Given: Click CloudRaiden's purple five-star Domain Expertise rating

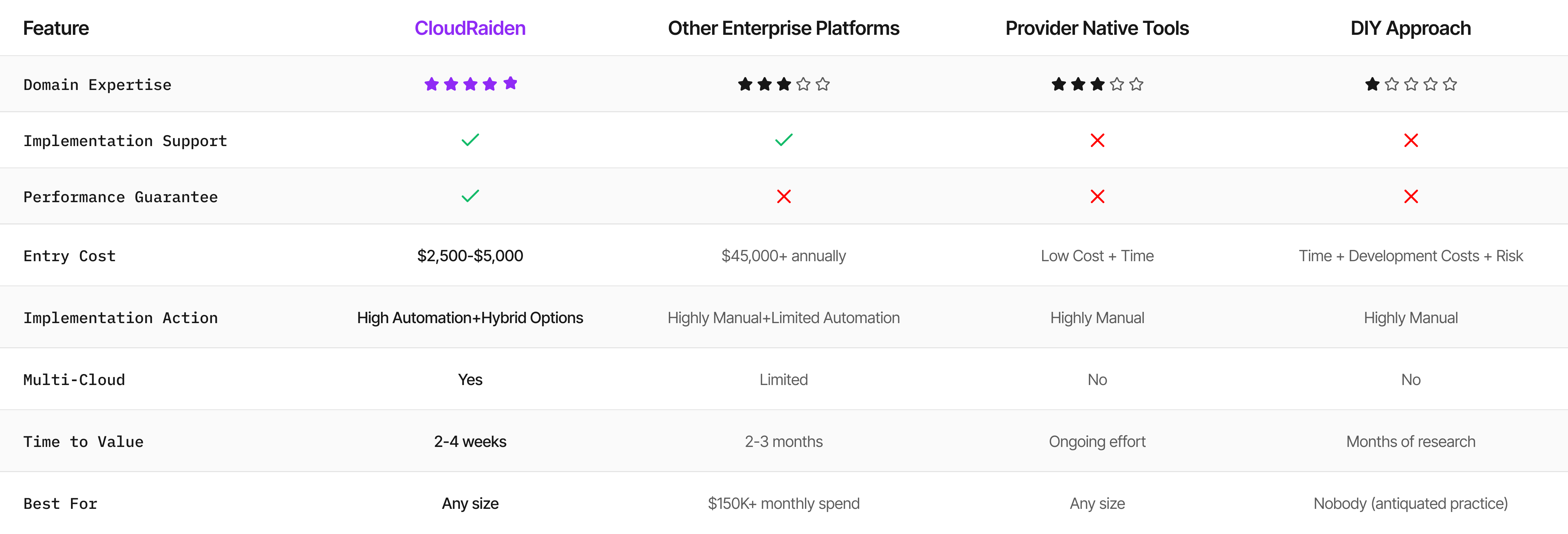Looking at the screenshot, I should point(470,84).
